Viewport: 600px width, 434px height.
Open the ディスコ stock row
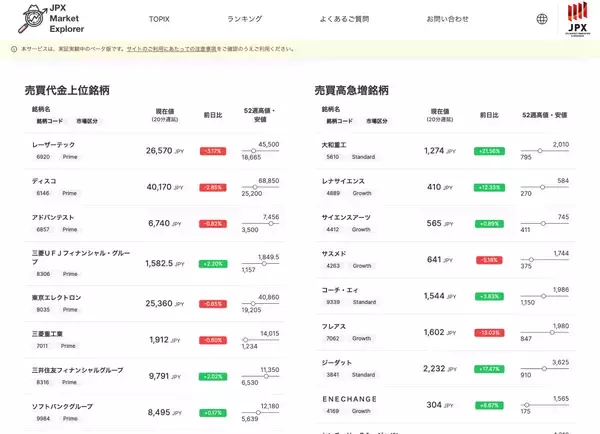tap(154, 187)
